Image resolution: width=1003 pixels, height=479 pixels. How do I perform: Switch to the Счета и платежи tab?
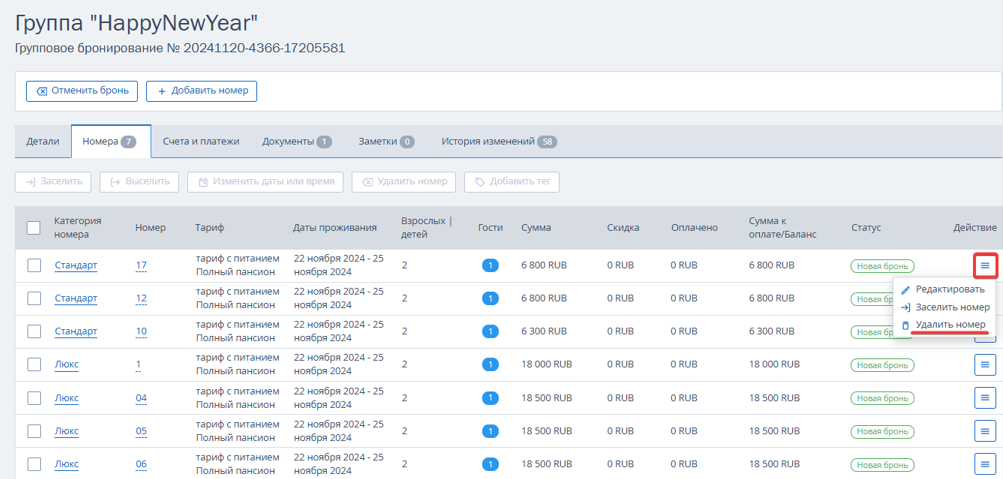pyautogui.click(x=201, y=141)
